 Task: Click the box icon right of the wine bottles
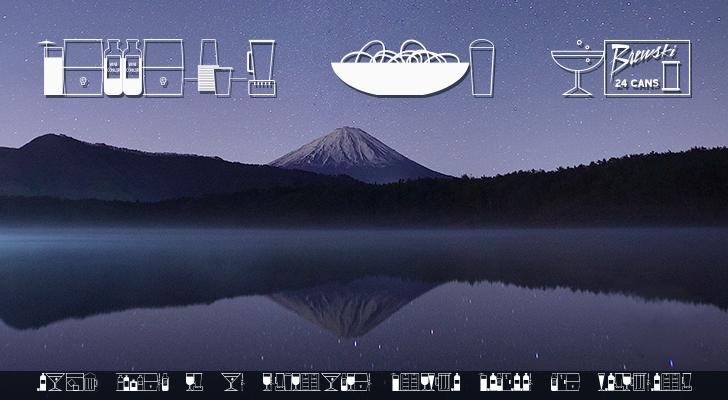[162, 69]
